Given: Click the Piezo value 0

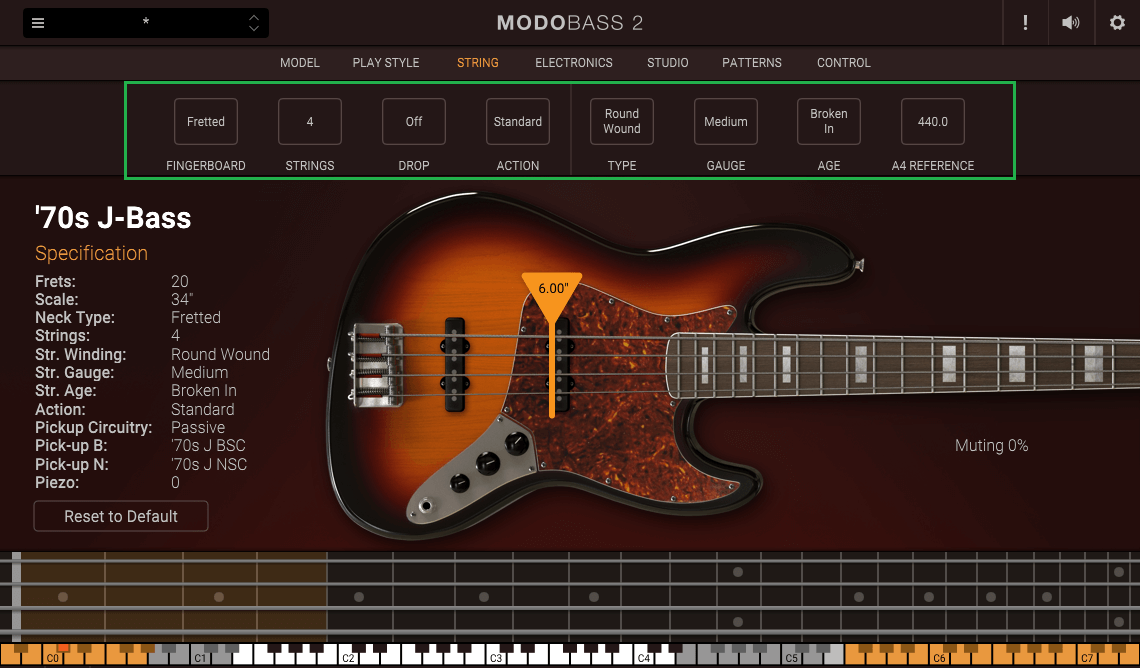Looking at the screenshot, I should point(175,483).
